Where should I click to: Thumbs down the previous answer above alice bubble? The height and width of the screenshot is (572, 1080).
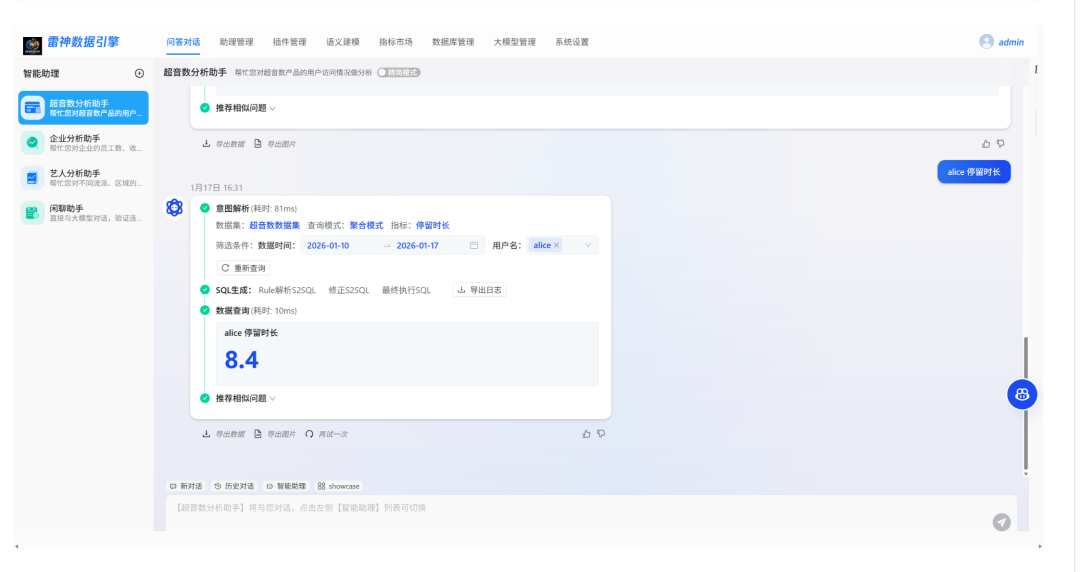(x=1001, y=144)
